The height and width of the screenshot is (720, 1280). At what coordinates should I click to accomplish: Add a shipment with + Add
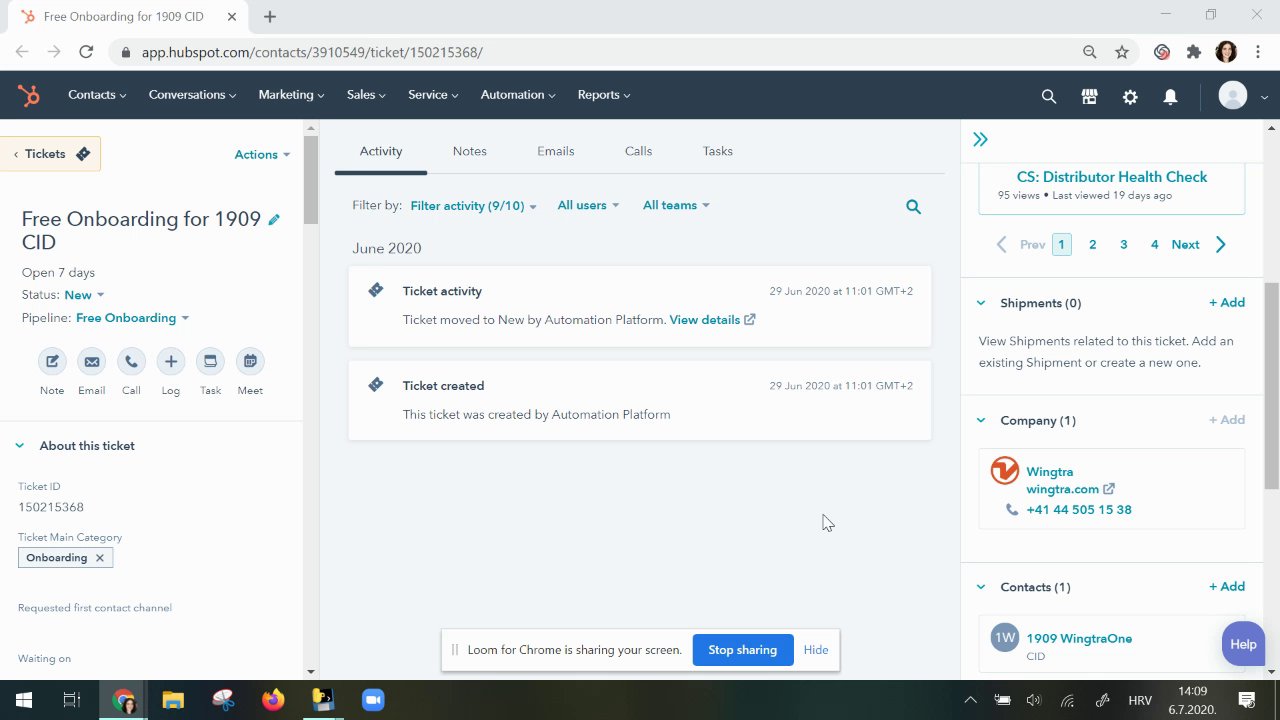pyautogui.click(x=1226, y=303)
